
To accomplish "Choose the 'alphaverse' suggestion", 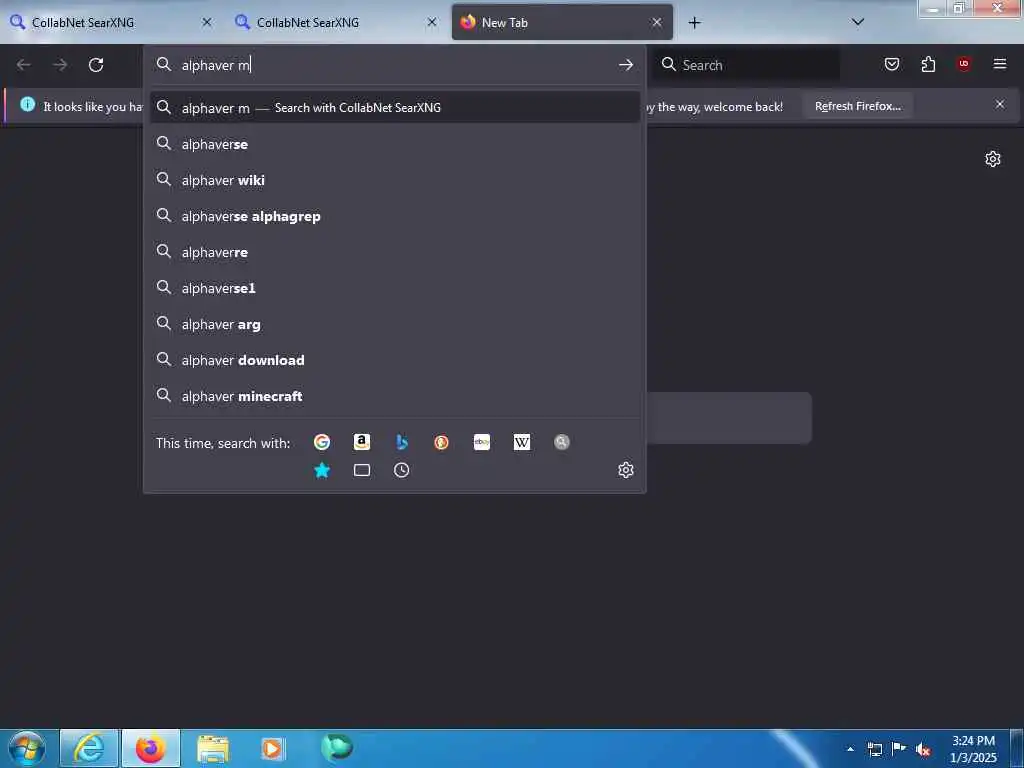I will 394,144.
